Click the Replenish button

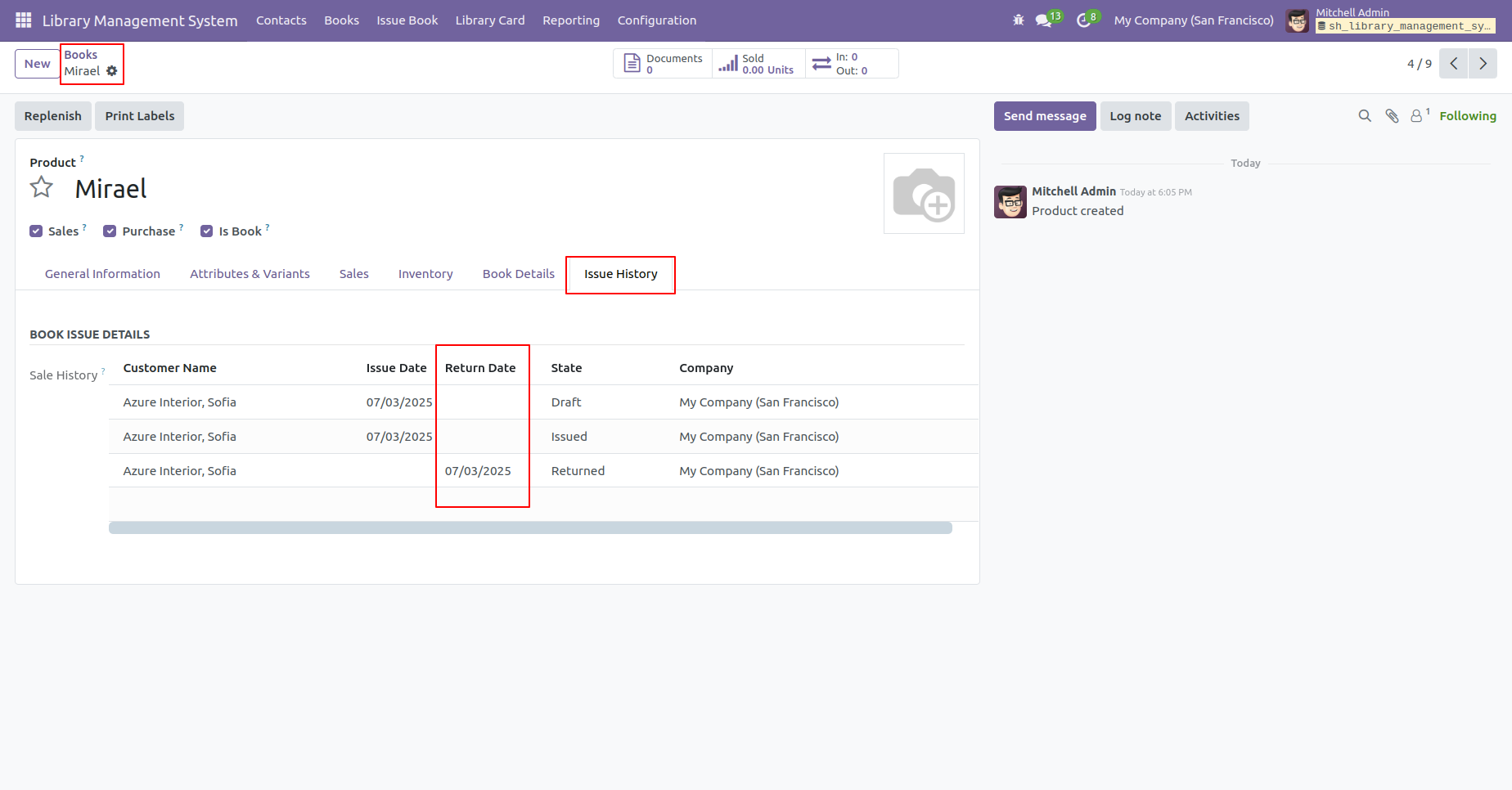tap(53, 116)
